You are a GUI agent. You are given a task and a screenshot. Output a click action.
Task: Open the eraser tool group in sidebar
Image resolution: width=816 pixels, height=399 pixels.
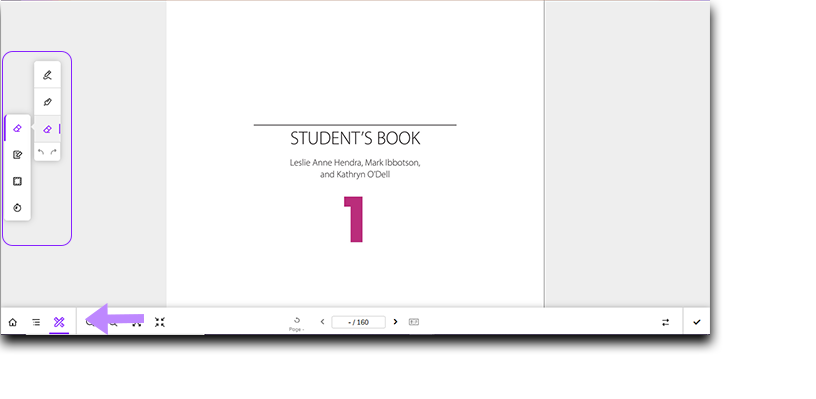click(17, 128)
